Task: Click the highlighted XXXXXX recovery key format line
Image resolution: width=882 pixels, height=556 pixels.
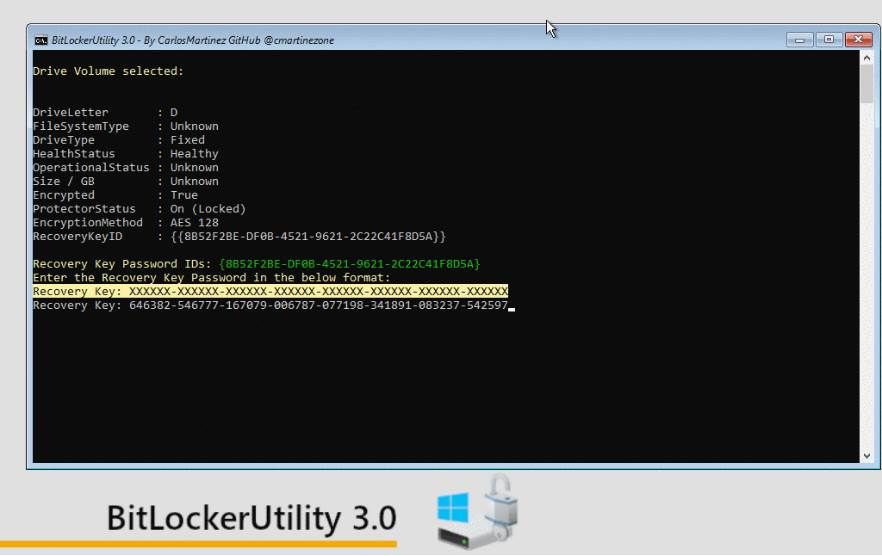Action: 270,291
